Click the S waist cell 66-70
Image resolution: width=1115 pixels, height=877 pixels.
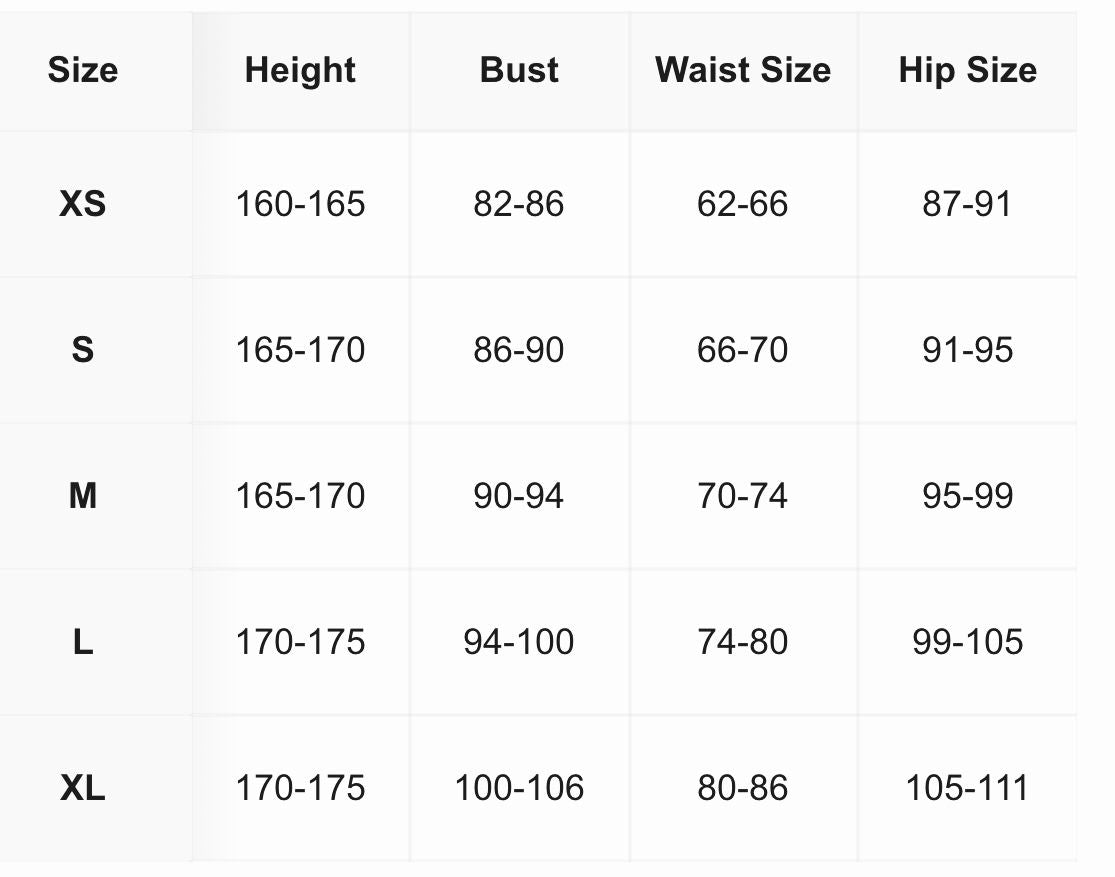pos(743,350)
